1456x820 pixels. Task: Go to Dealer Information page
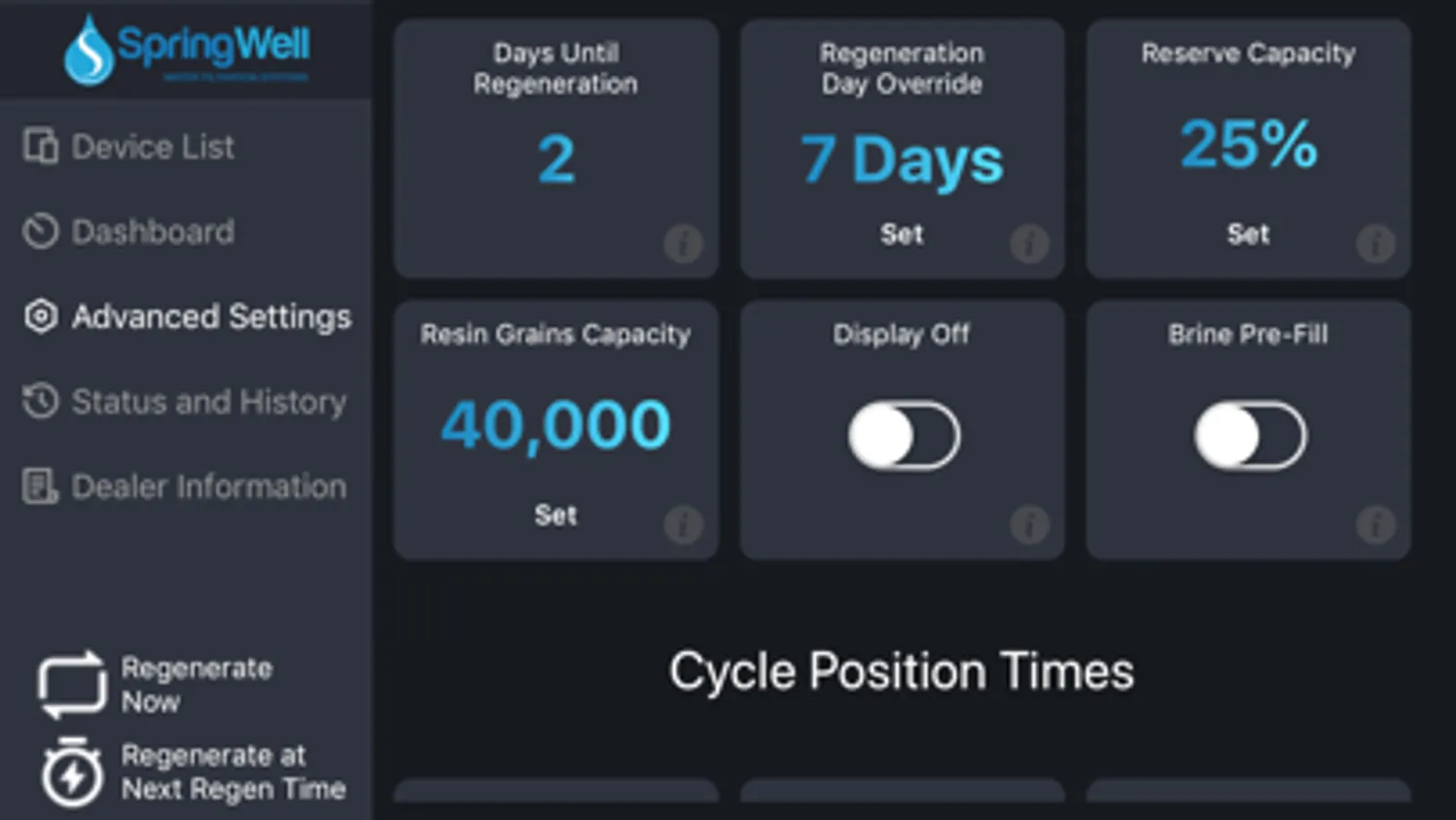209,487
